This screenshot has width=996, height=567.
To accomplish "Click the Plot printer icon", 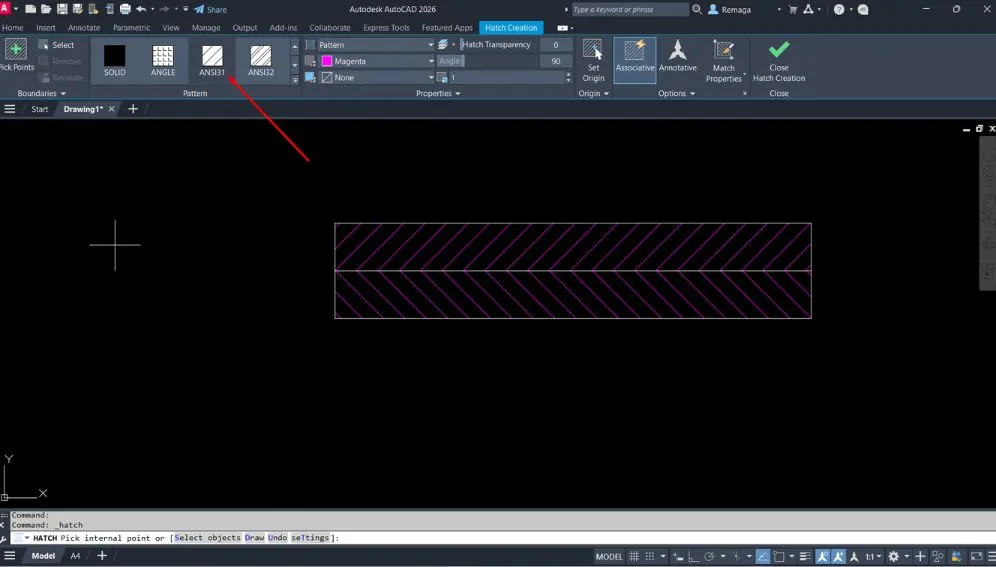I will [x=125, y=9].
